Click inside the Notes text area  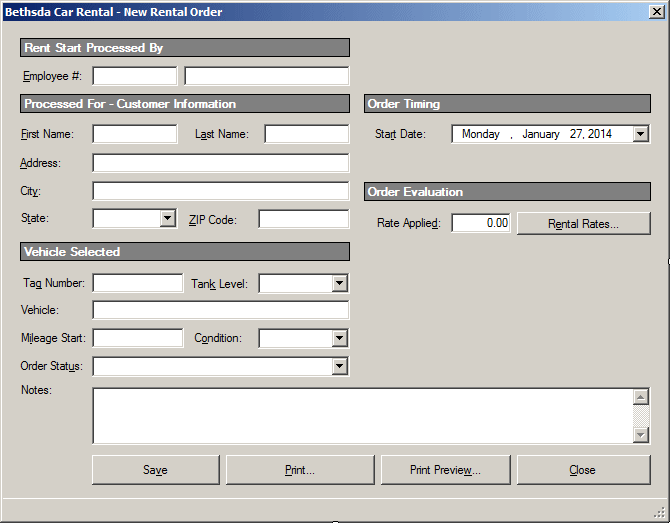[362, 416]
